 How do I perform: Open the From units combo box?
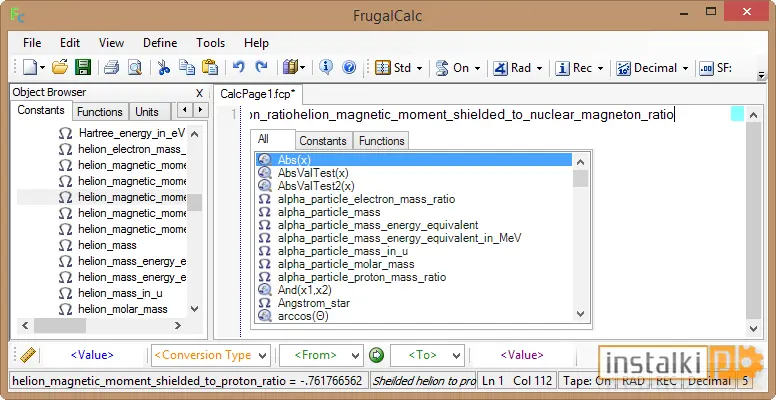tap(321, 355)
